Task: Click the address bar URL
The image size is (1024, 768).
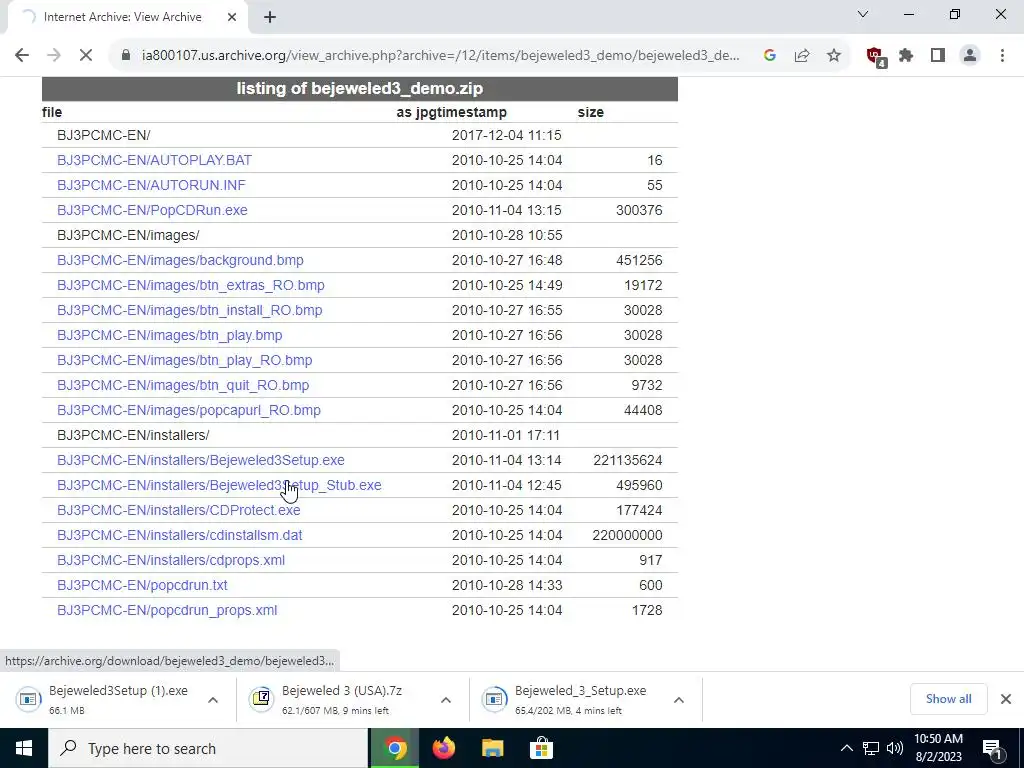Action: (440, 56)
